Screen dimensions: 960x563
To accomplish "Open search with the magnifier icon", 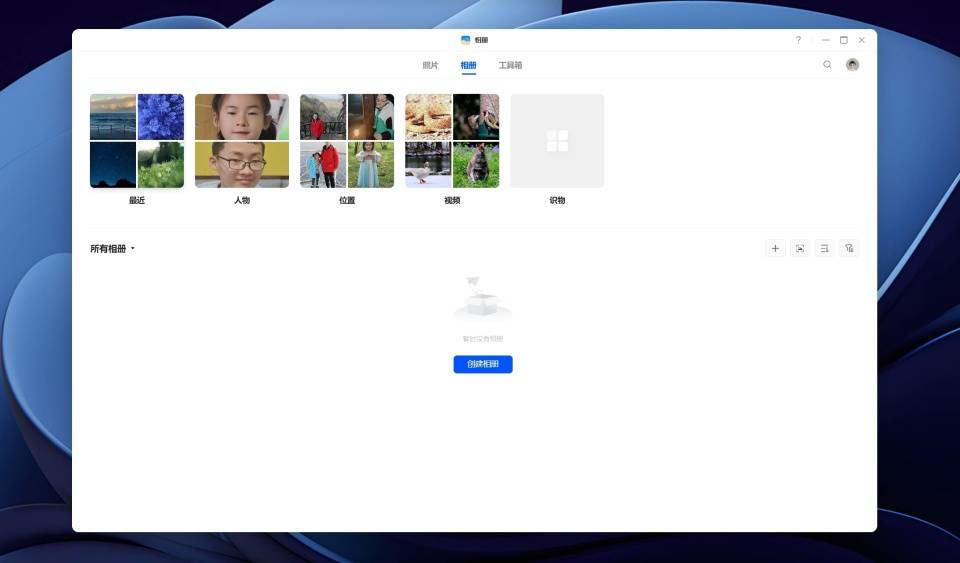I will tap(827, 65).
